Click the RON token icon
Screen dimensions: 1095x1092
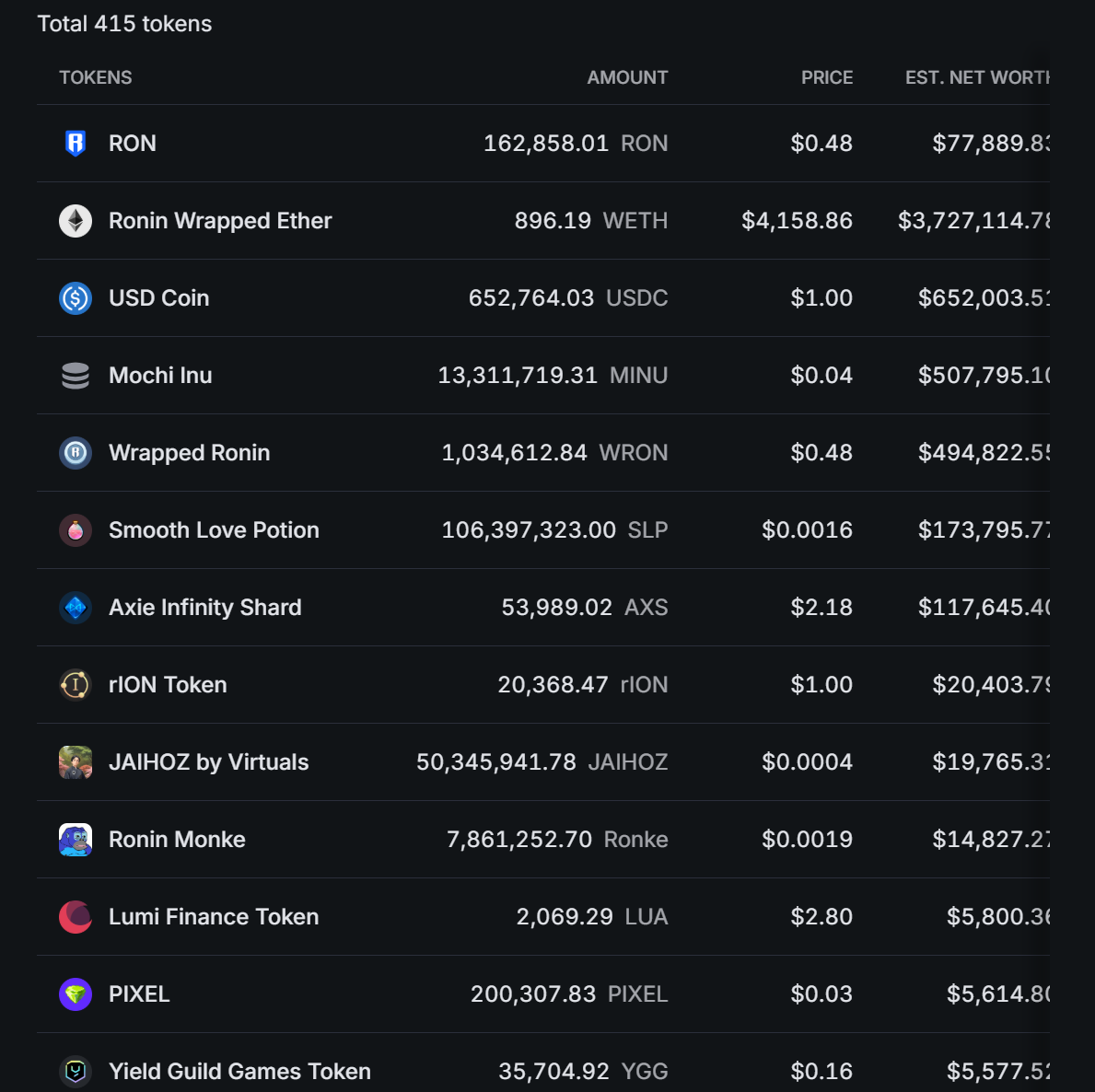[76, 143]
